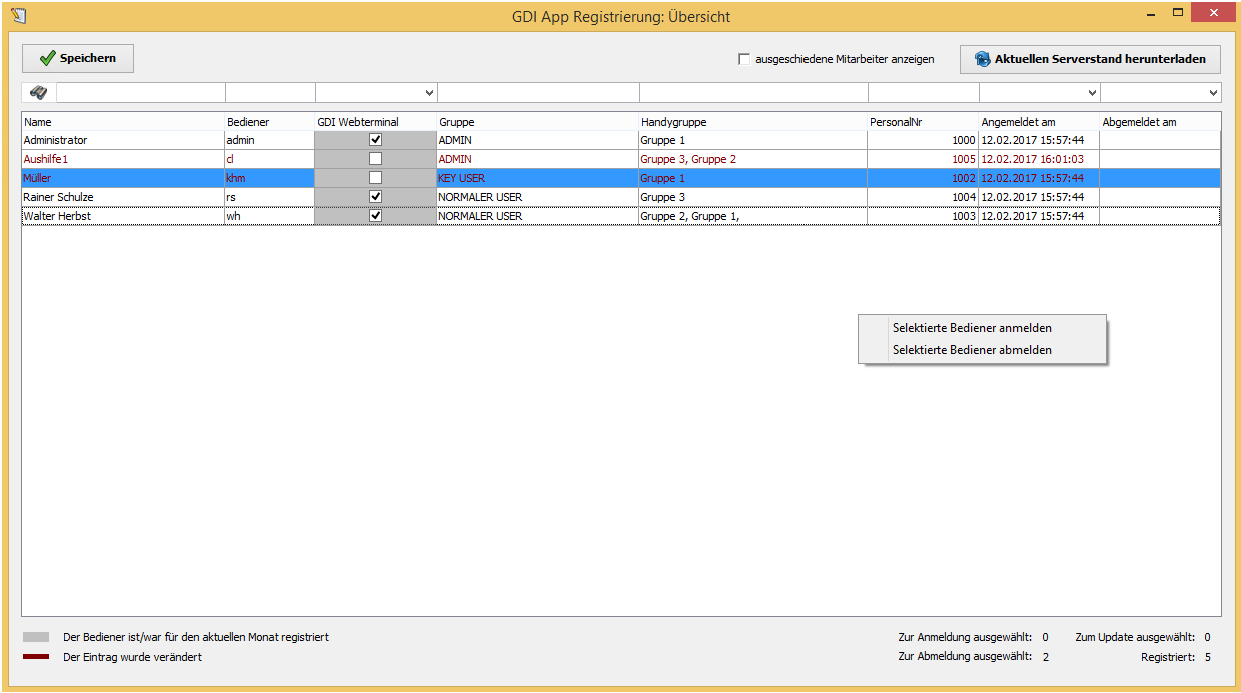Uncheck GDI Webterminal for Administrator
1241x693 pixels.
(x=376, y=140)
